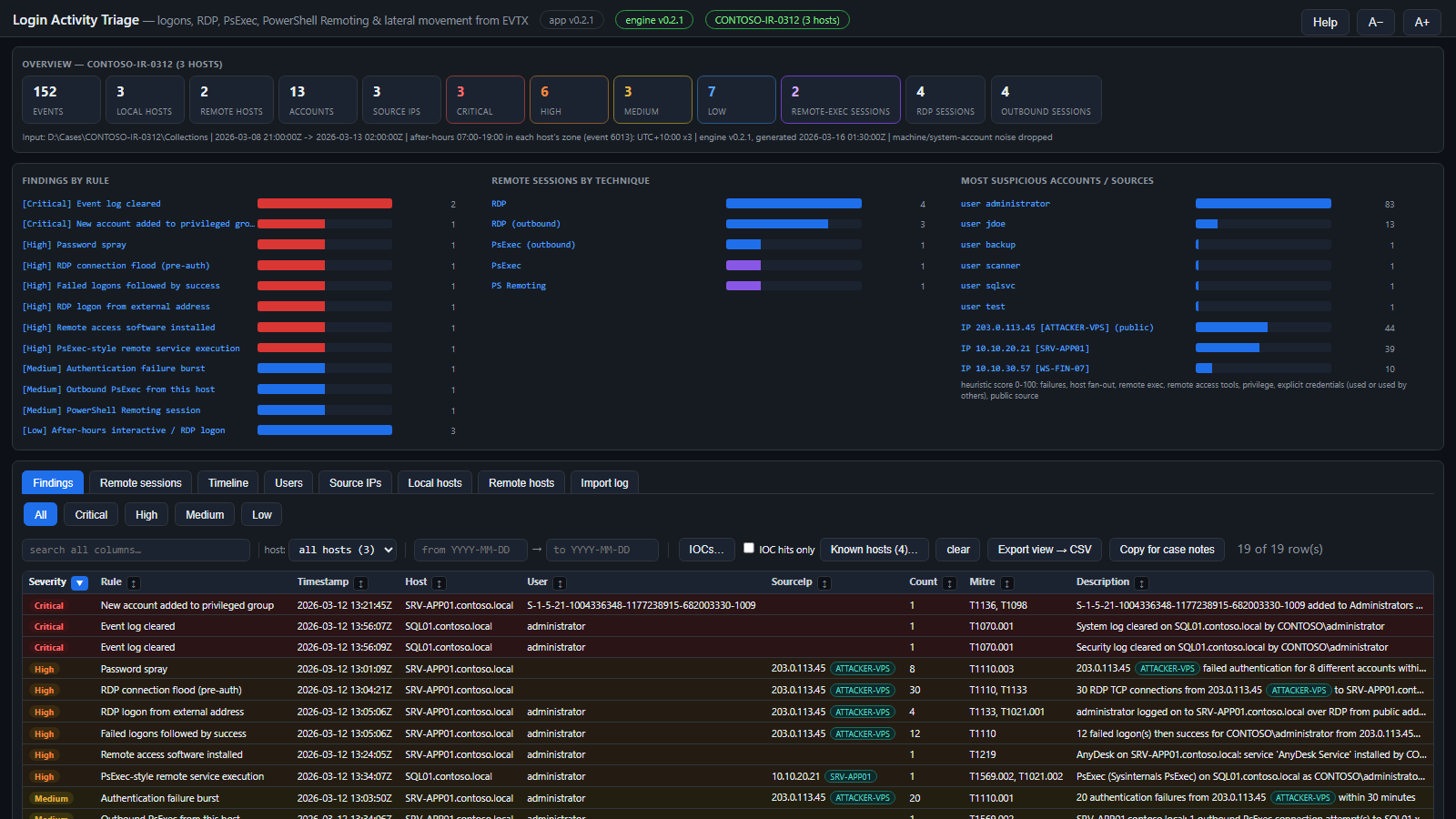Increase font size with A+ button

tap(1421, 22)
